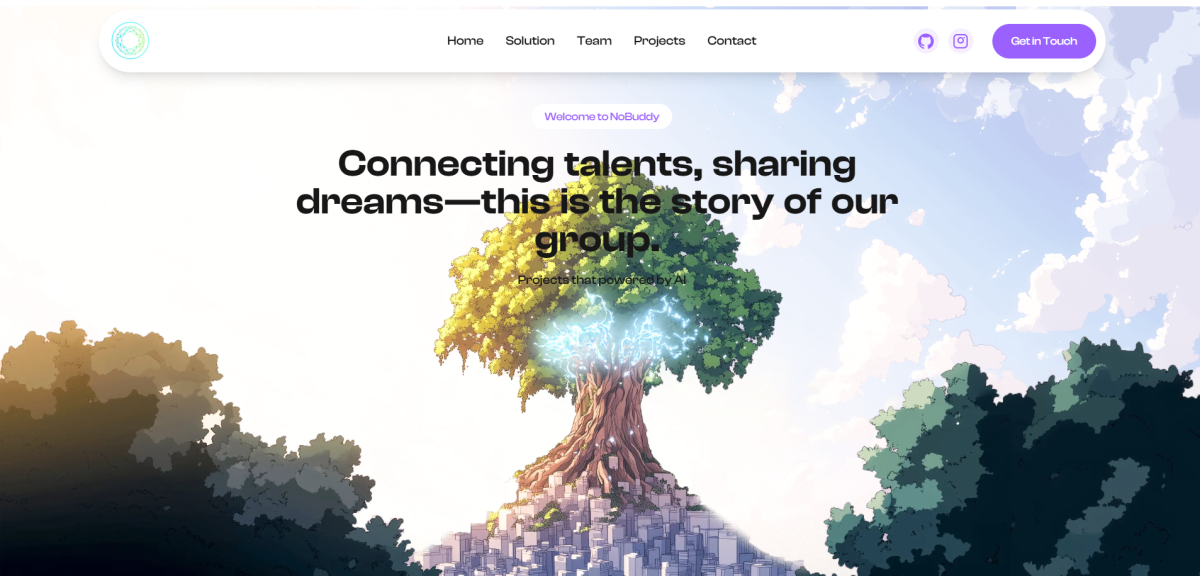1200x576 pixels.
Task: Click the purple Get in Touch button
Action: 1044,41
